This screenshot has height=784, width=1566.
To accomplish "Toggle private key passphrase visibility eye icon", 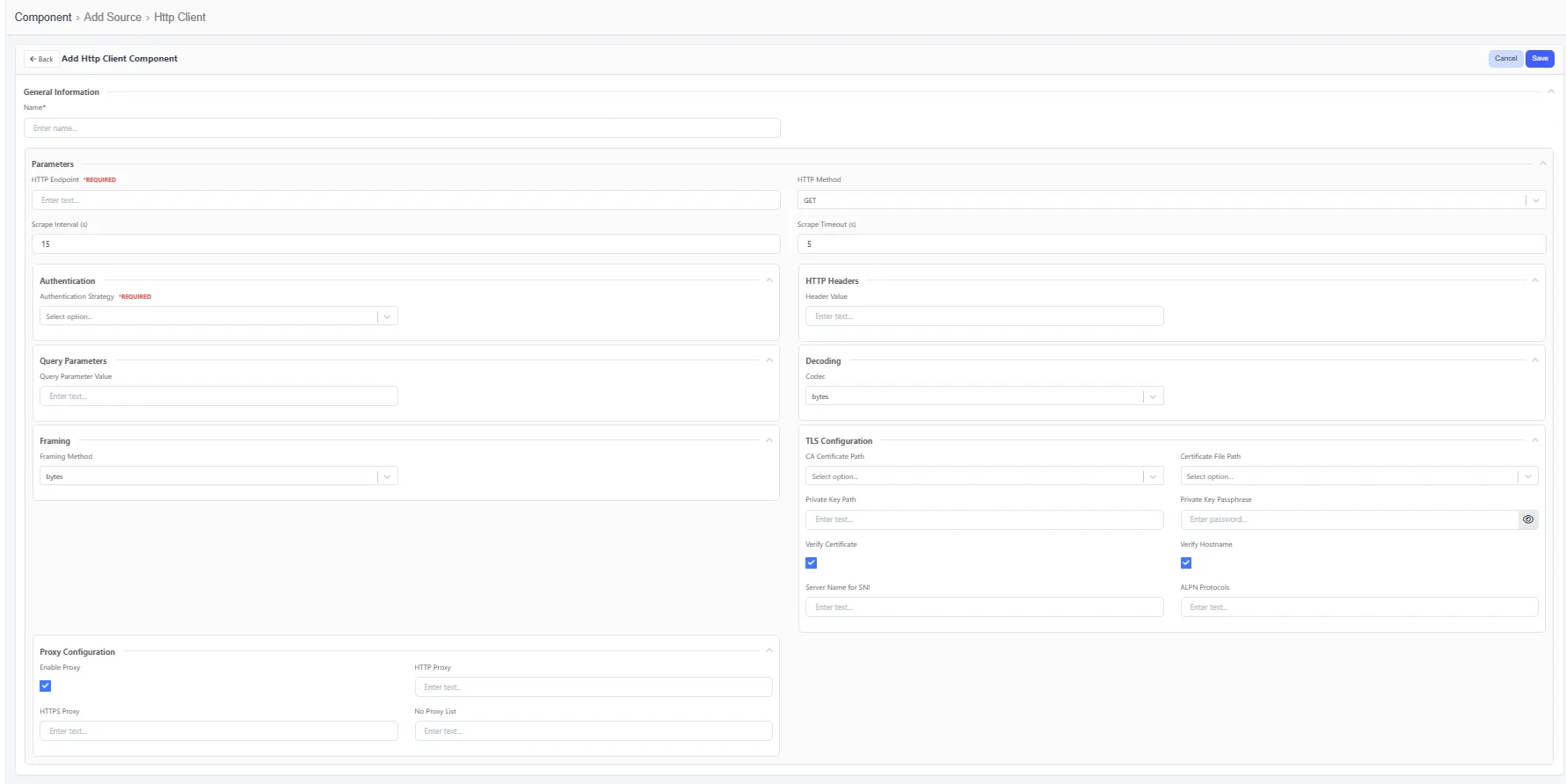I will pyautogui.click(x=1528, y=519).
